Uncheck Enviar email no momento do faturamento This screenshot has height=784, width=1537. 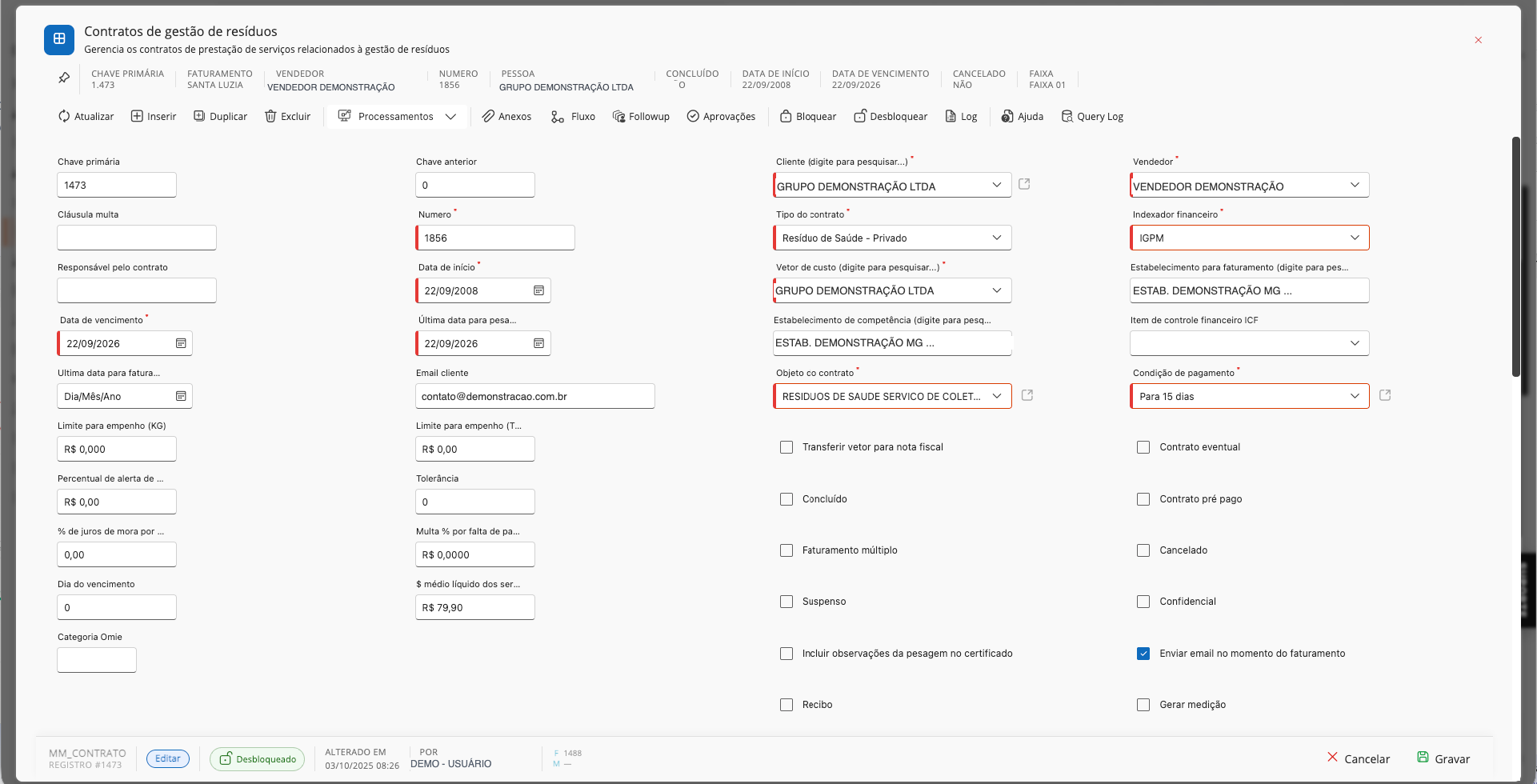click(1143, 654)
